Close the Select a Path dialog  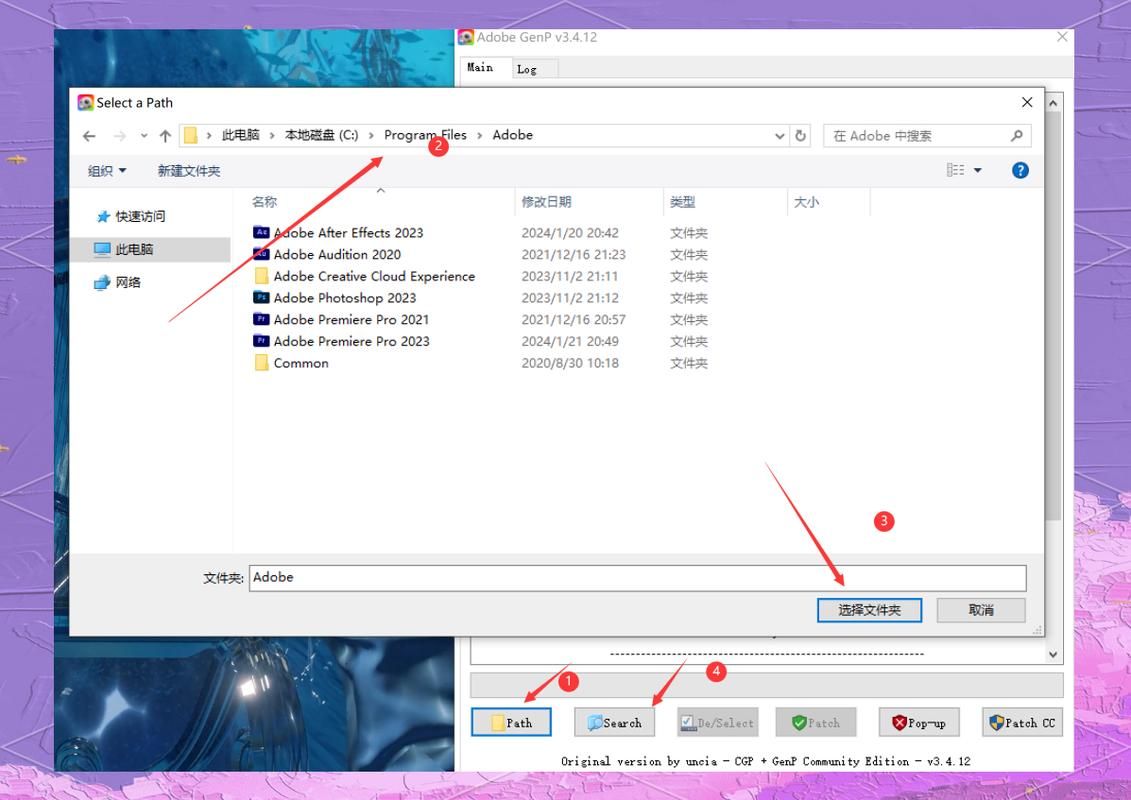coord(1027,102)
